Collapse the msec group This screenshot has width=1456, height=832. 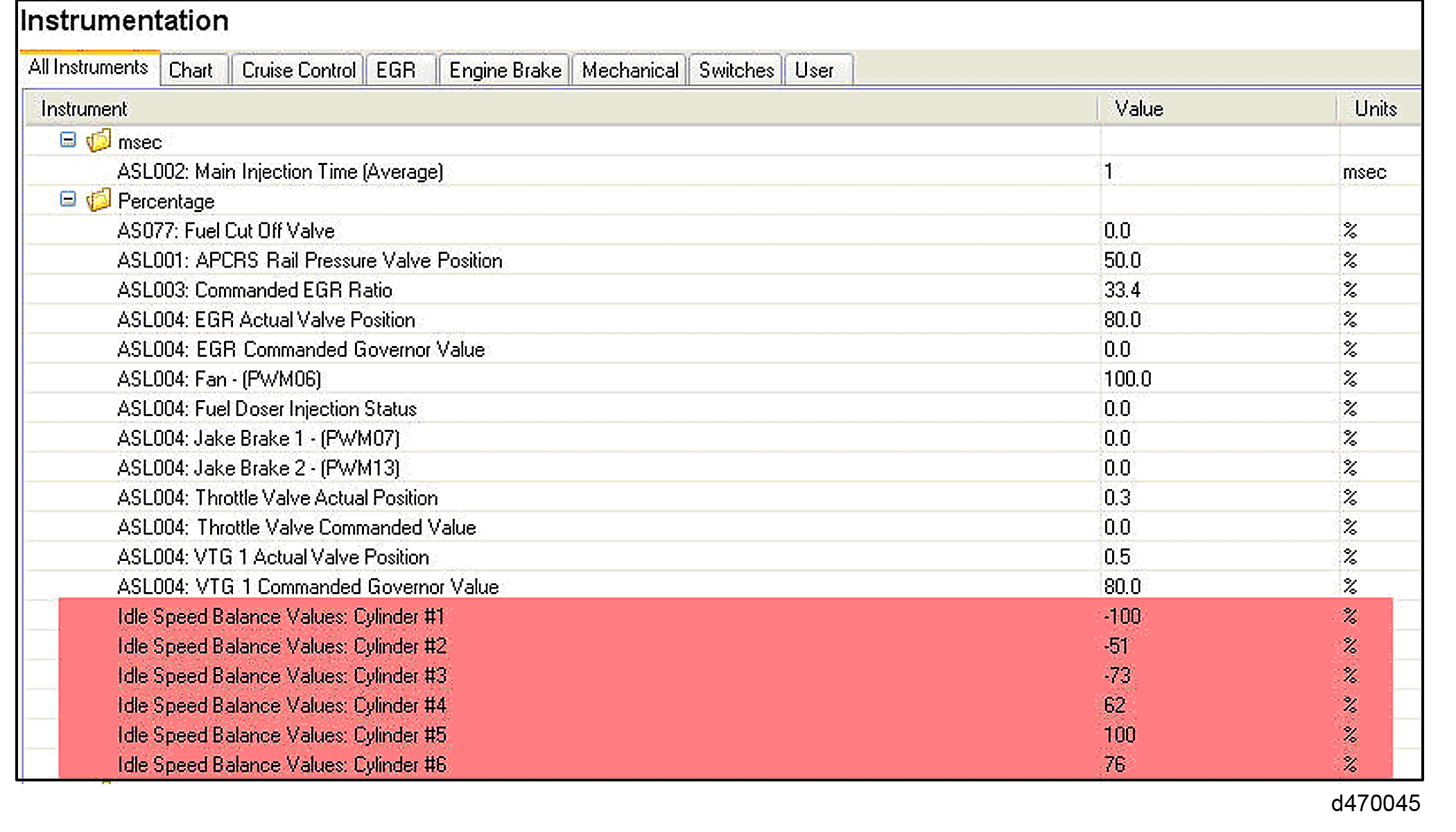tap(68, 140)
